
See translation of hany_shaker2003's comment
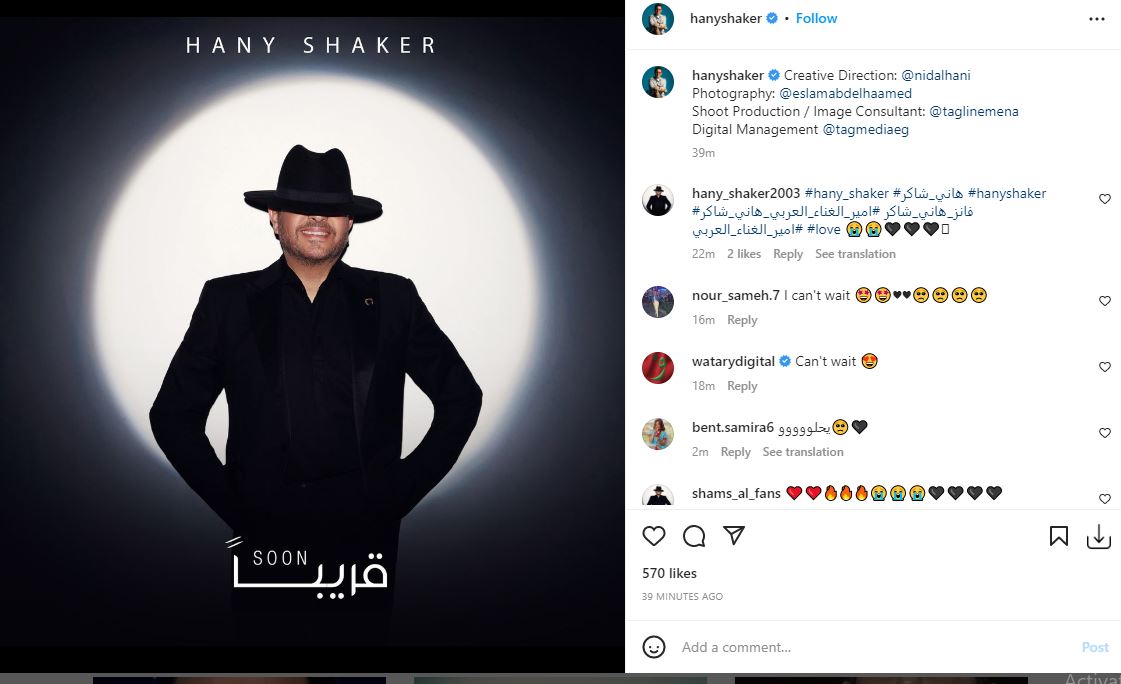click(x=855, y=254)
